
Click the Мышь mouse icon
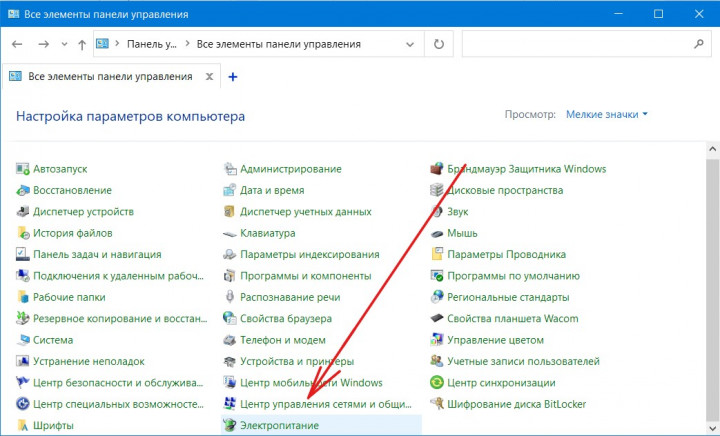tap(438, 233)
